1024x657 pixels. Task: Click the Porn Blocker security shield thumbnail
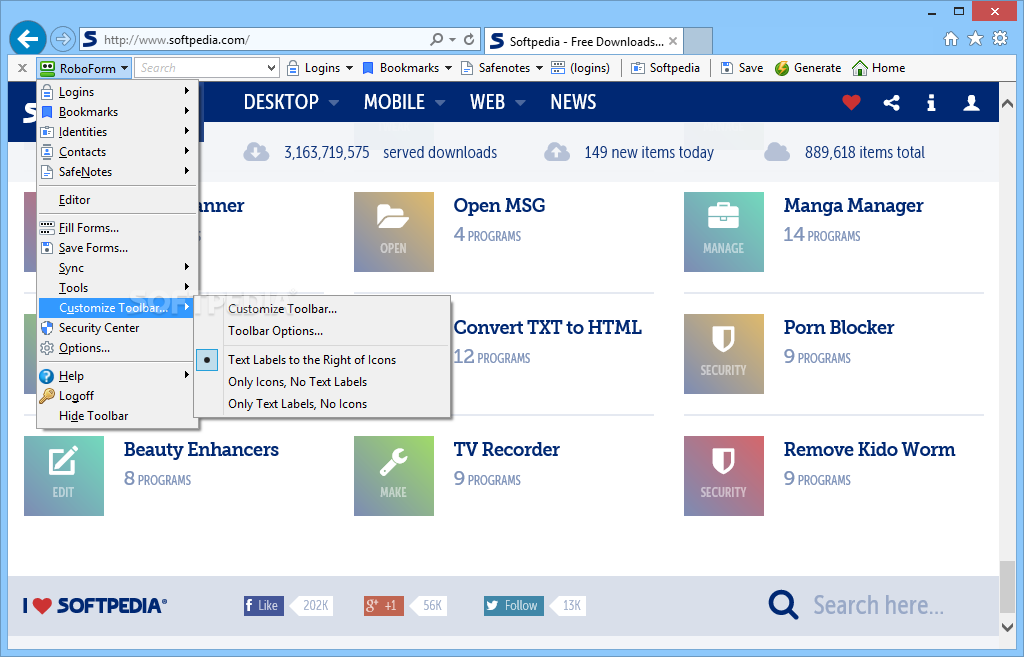point(724,354)
